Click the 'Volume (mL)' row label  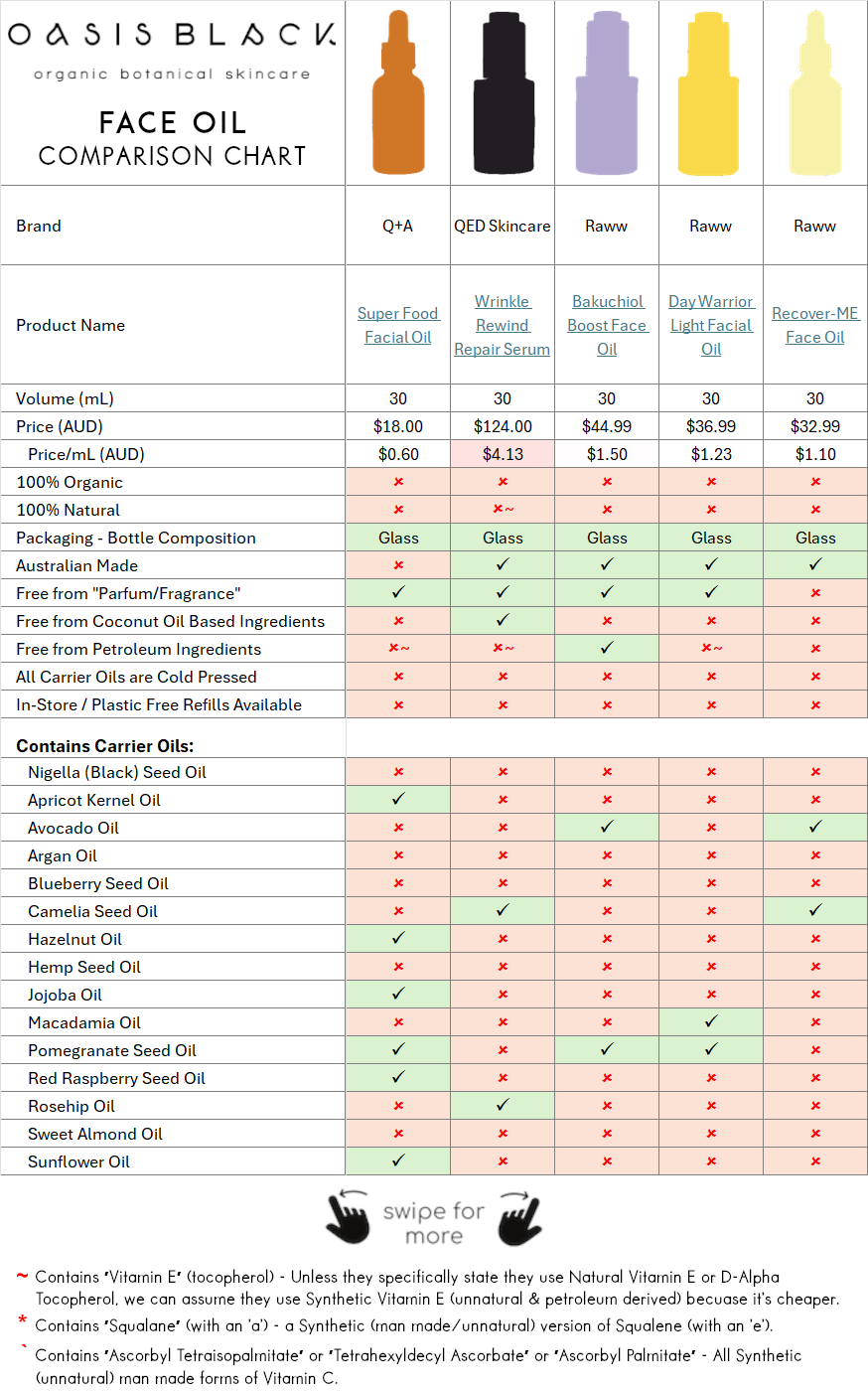coord(65,398)
